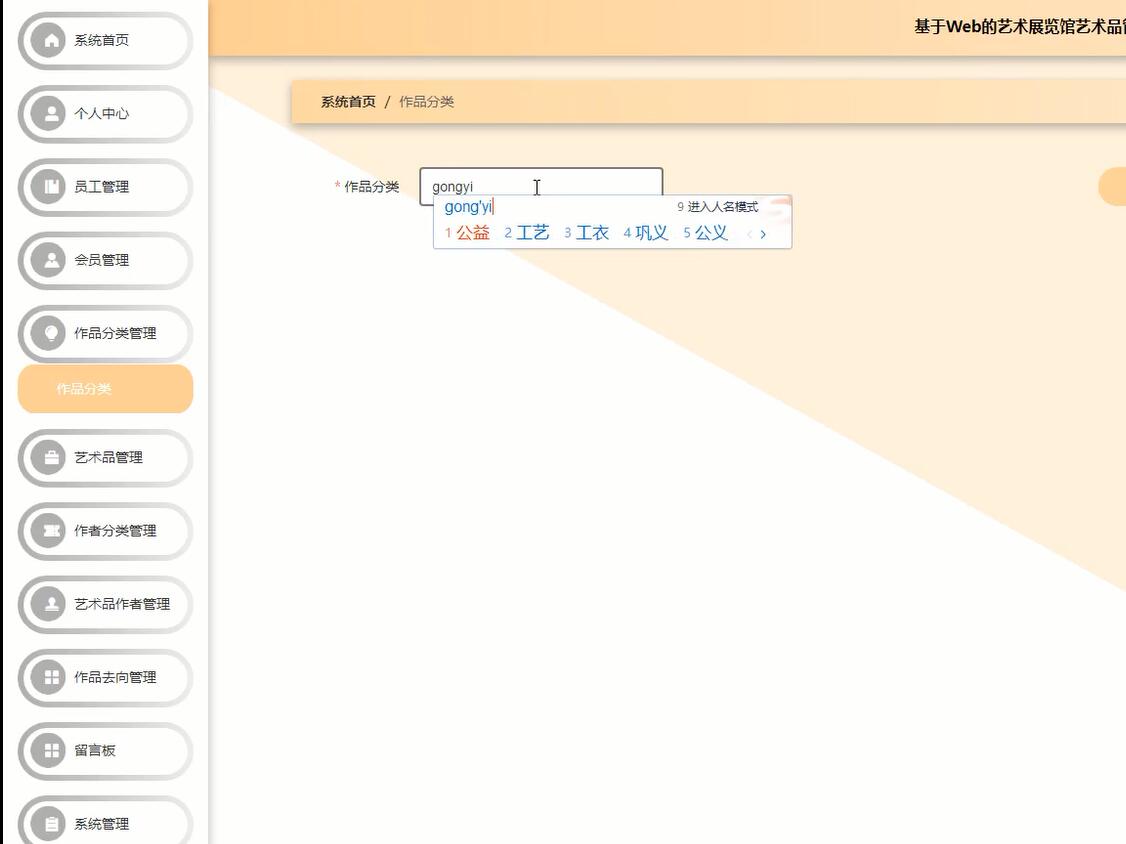
Task: Click the 会员管理 member icon
Action: click(49, 260)
